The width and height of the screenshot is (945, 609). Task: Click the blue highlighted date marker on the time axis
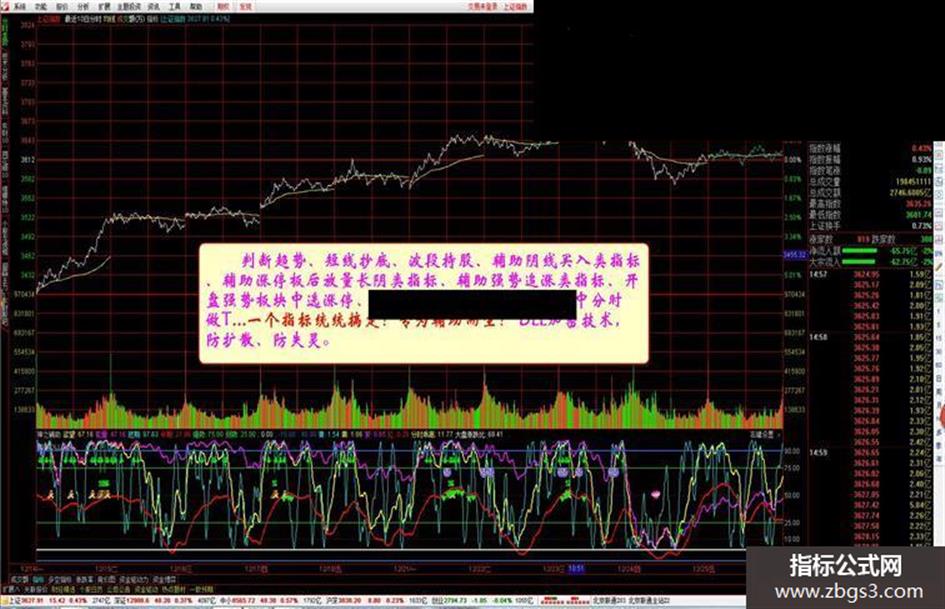576,568
